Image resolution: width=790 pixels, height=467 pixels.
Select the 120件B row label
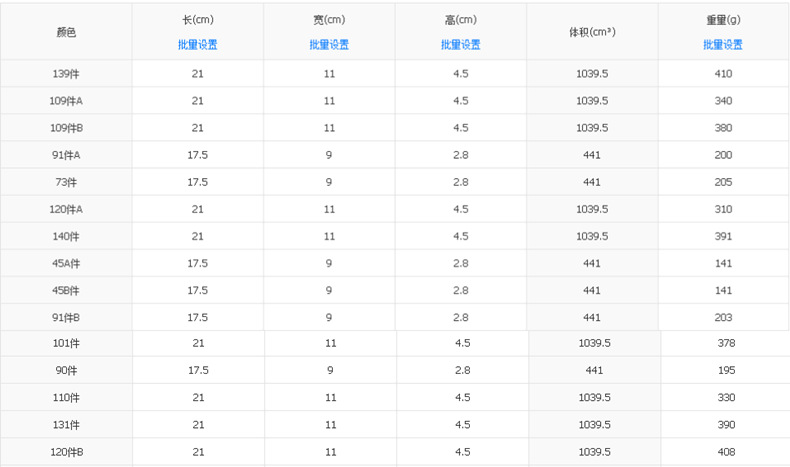pyautogui.click(x=67, y=452)
